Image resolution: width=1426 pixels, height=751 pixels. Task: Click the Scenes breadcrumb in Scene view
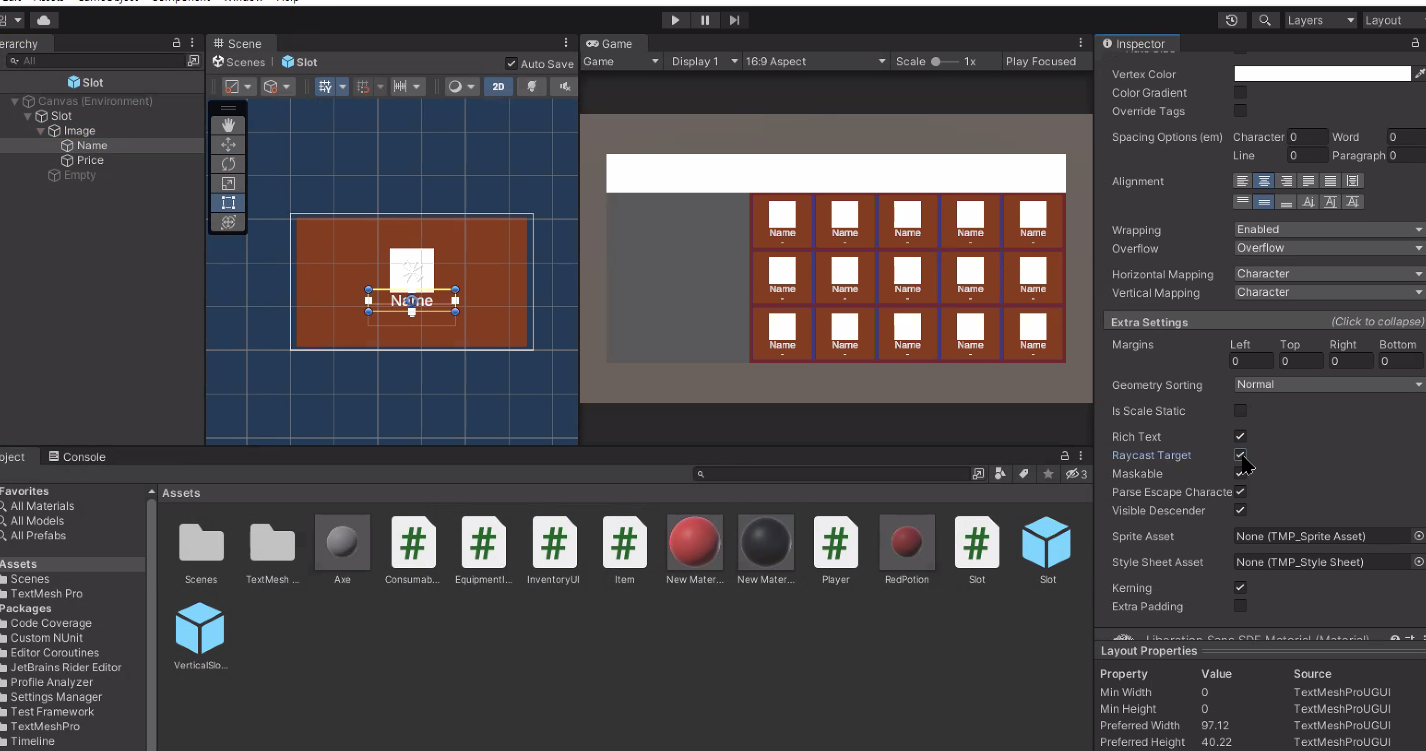click(239, 62)
